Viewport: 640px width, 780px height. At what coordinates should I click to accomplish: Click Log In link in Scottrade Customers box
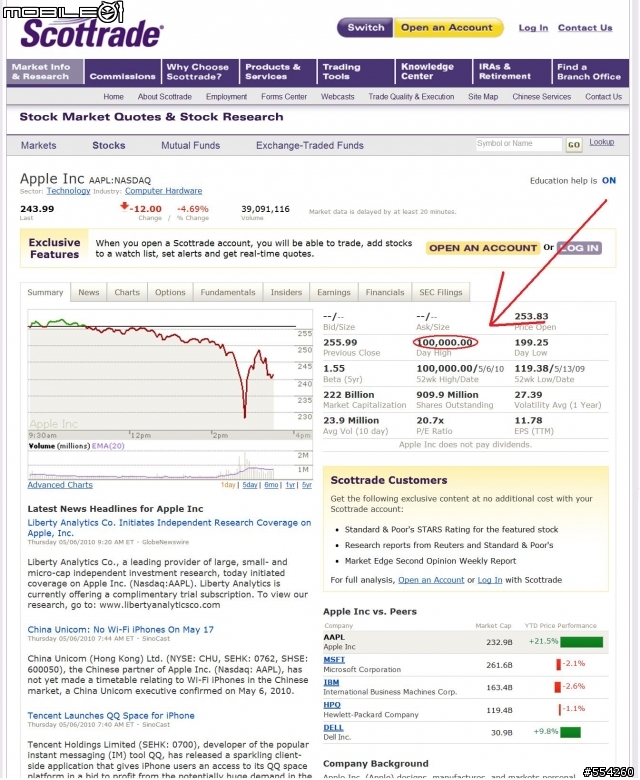tap(490, 580)
